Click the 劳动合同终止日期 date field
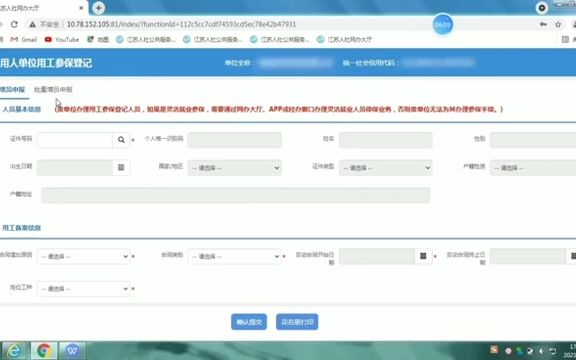The width and height of the screenshot is (576, 360). (x=528, y=256)
